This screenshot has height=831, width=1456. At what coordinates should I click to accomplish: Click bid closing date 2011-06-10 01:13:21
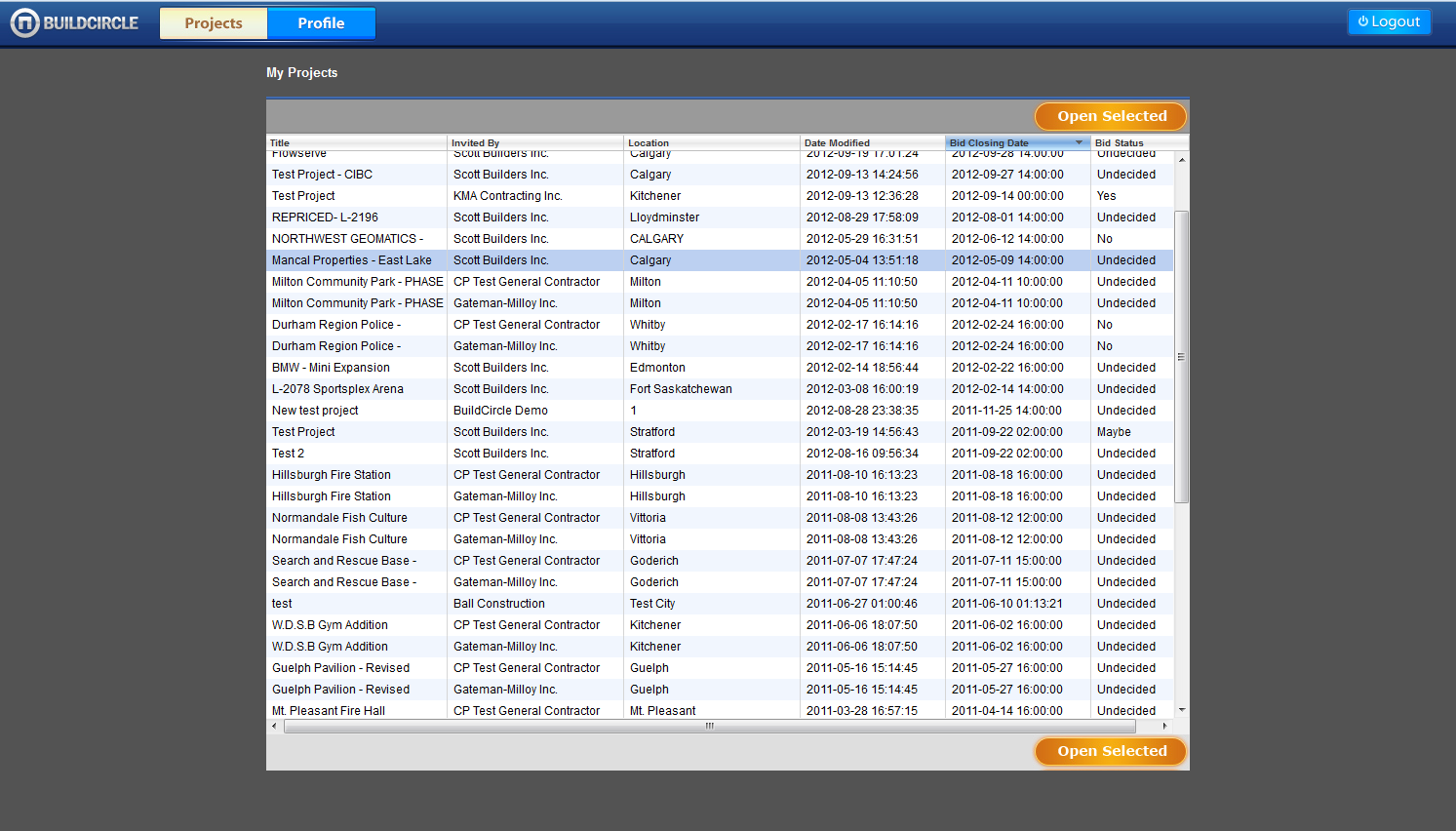tap(1018, 604)
